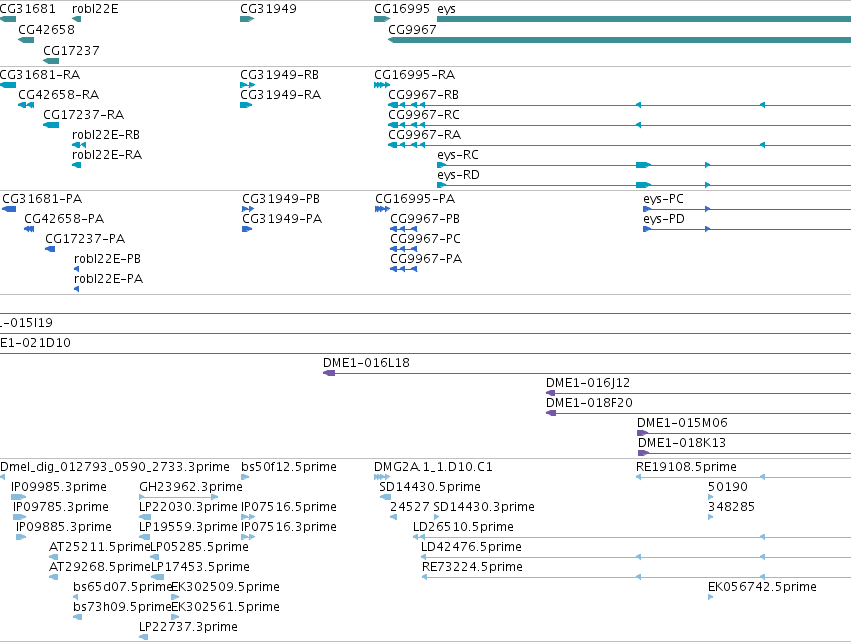Select protein CG17237-PA
Screen dimensions: 851x642
85,239
